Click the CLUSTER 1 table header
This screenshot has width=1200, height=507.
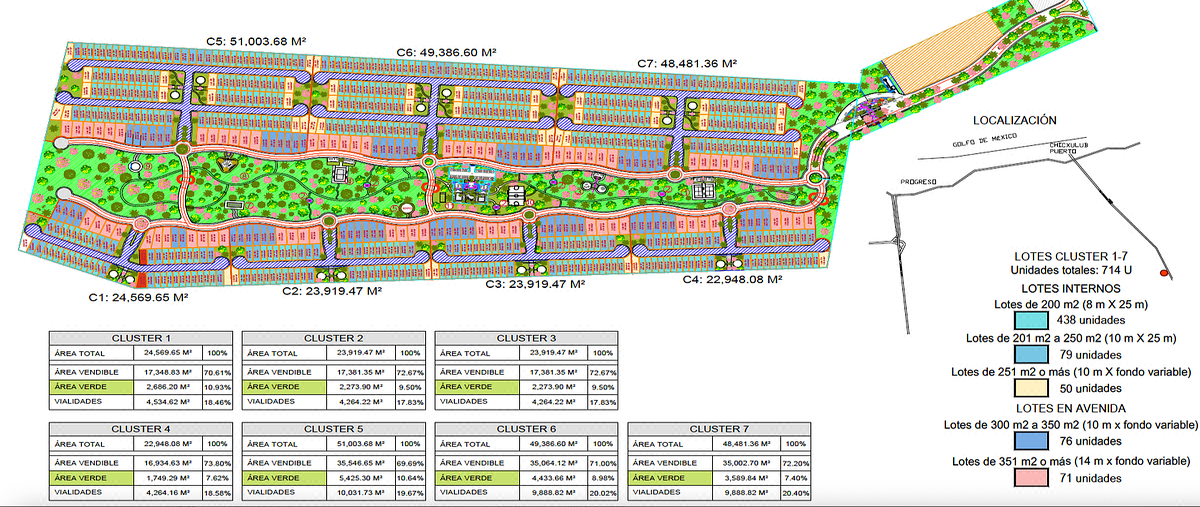point(141,338)
